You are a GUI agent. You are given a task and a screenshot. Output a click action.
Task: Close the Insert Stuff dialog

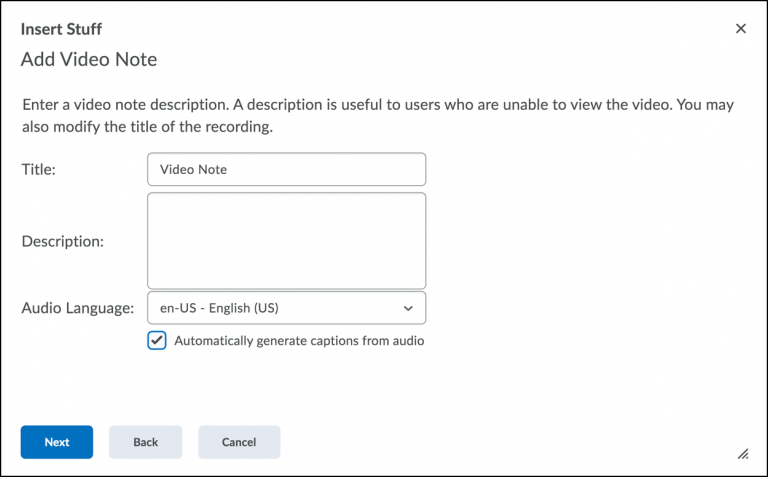pyautogui.click(x=741, y=28)
